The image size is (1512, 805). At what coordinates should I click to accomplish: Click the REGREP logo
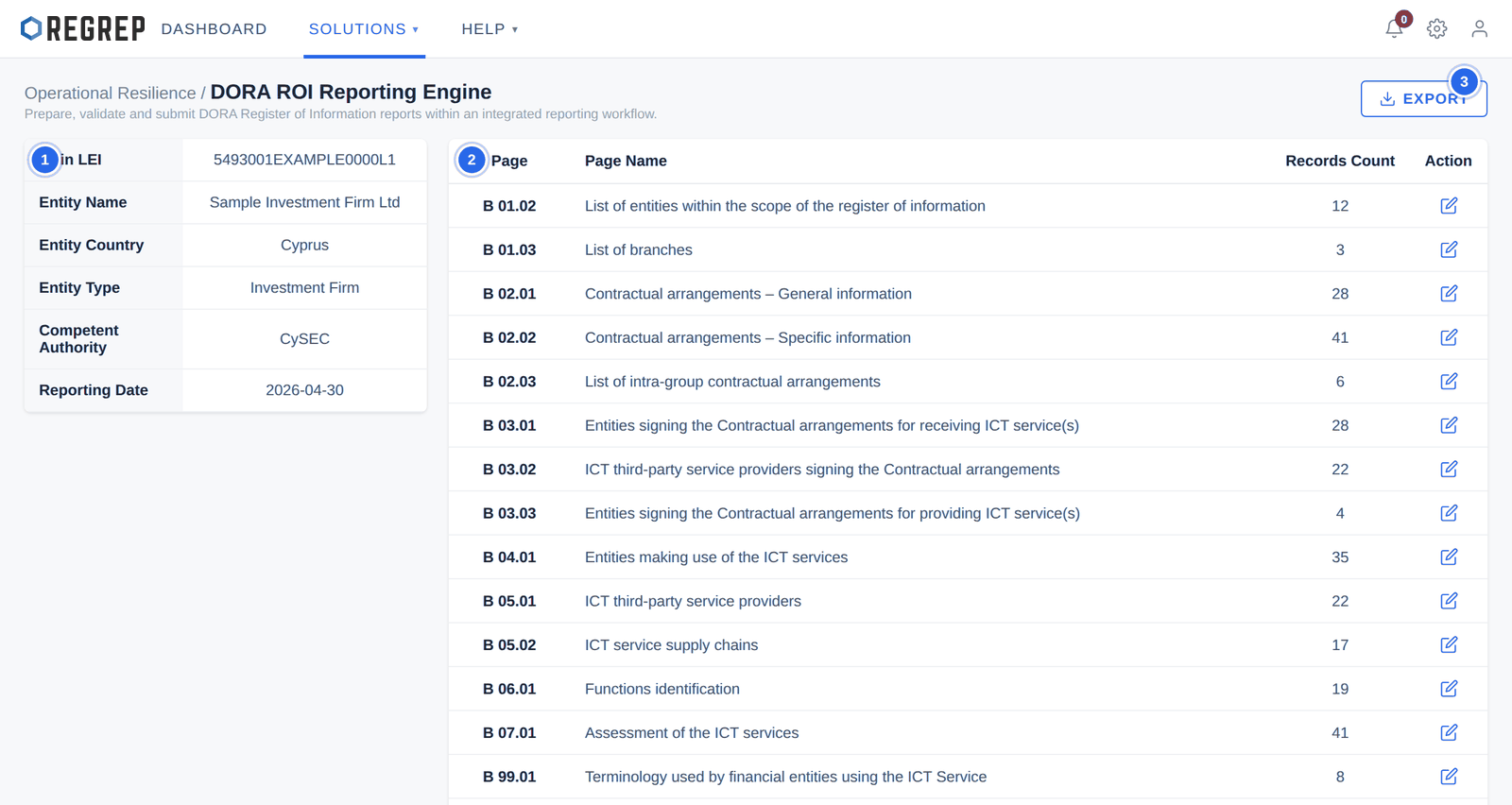pos(83,28)
